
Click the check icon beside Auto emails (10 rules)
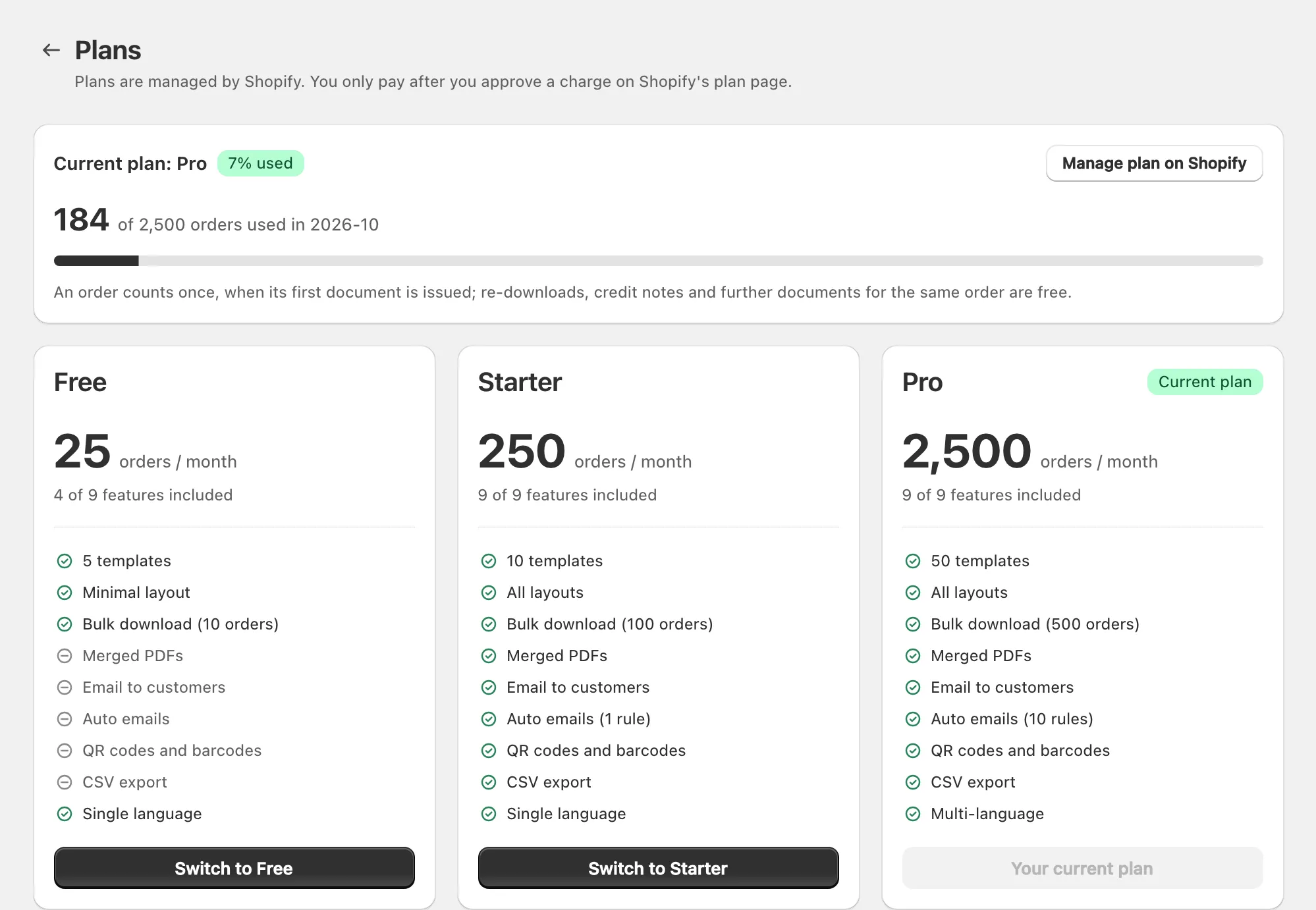coord(913,719)
